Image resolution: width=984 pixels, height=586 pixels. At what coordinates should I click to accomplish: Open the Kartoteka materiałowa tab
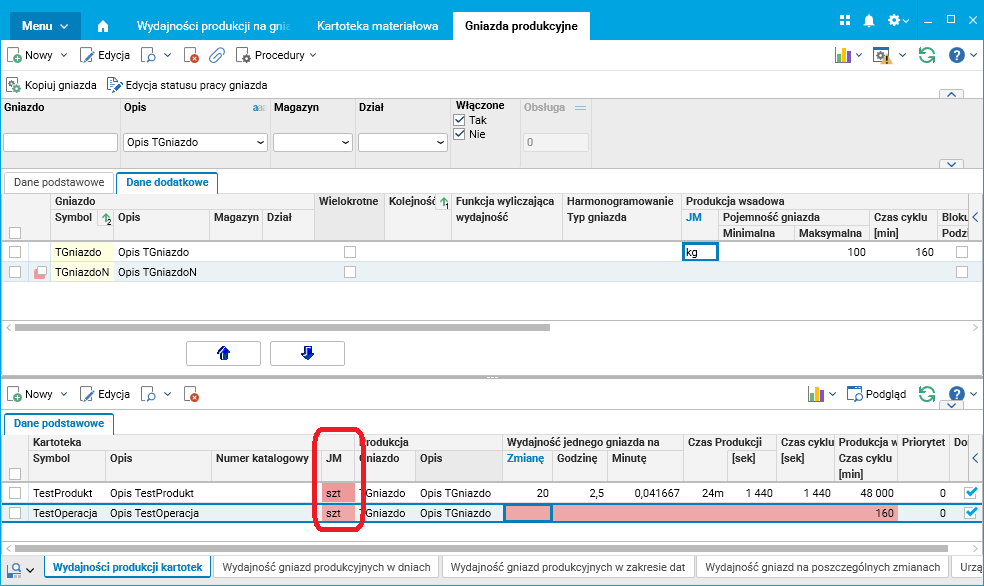[377, 26]
